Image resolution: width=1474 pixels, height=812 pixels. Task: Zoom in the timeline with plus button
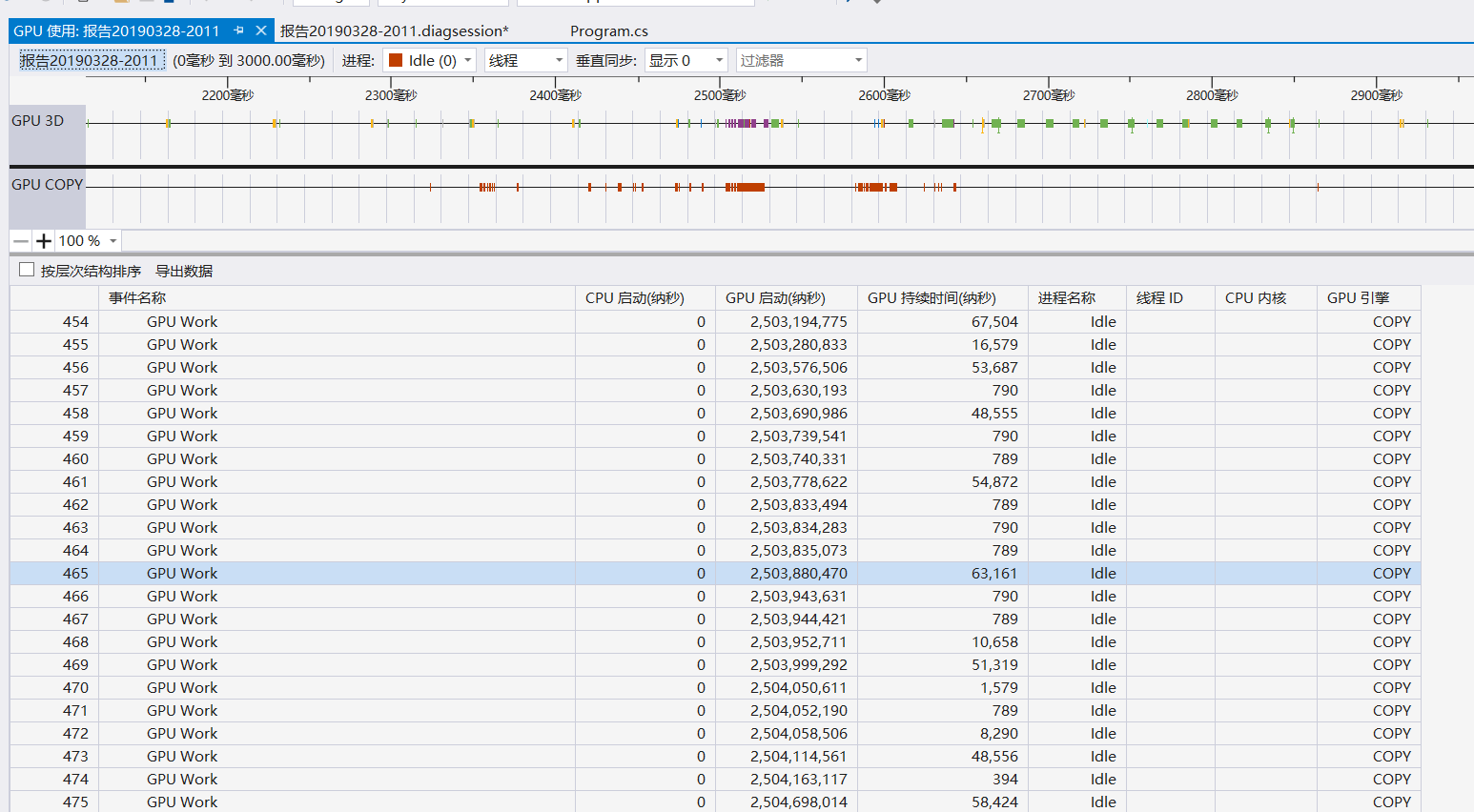[43, 241]
